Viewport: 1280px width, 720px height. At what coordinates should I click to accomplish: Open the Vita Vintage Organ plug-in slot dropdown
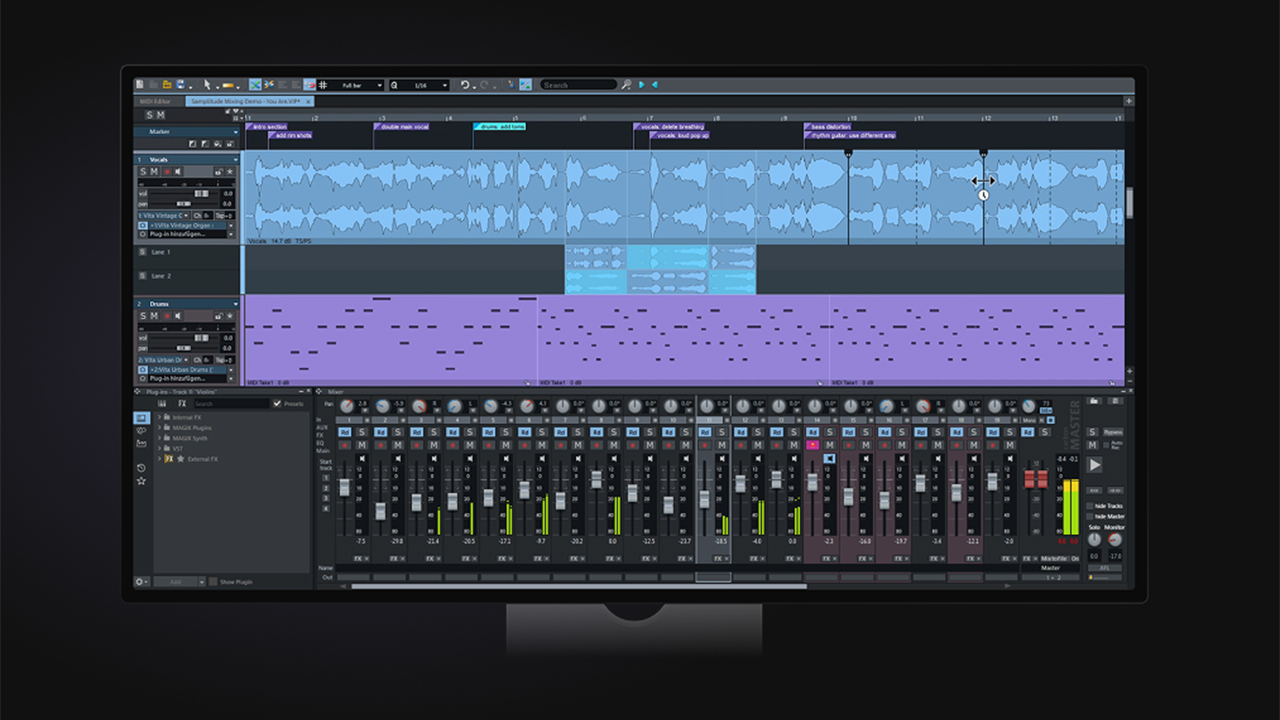(x=232, y=226)
